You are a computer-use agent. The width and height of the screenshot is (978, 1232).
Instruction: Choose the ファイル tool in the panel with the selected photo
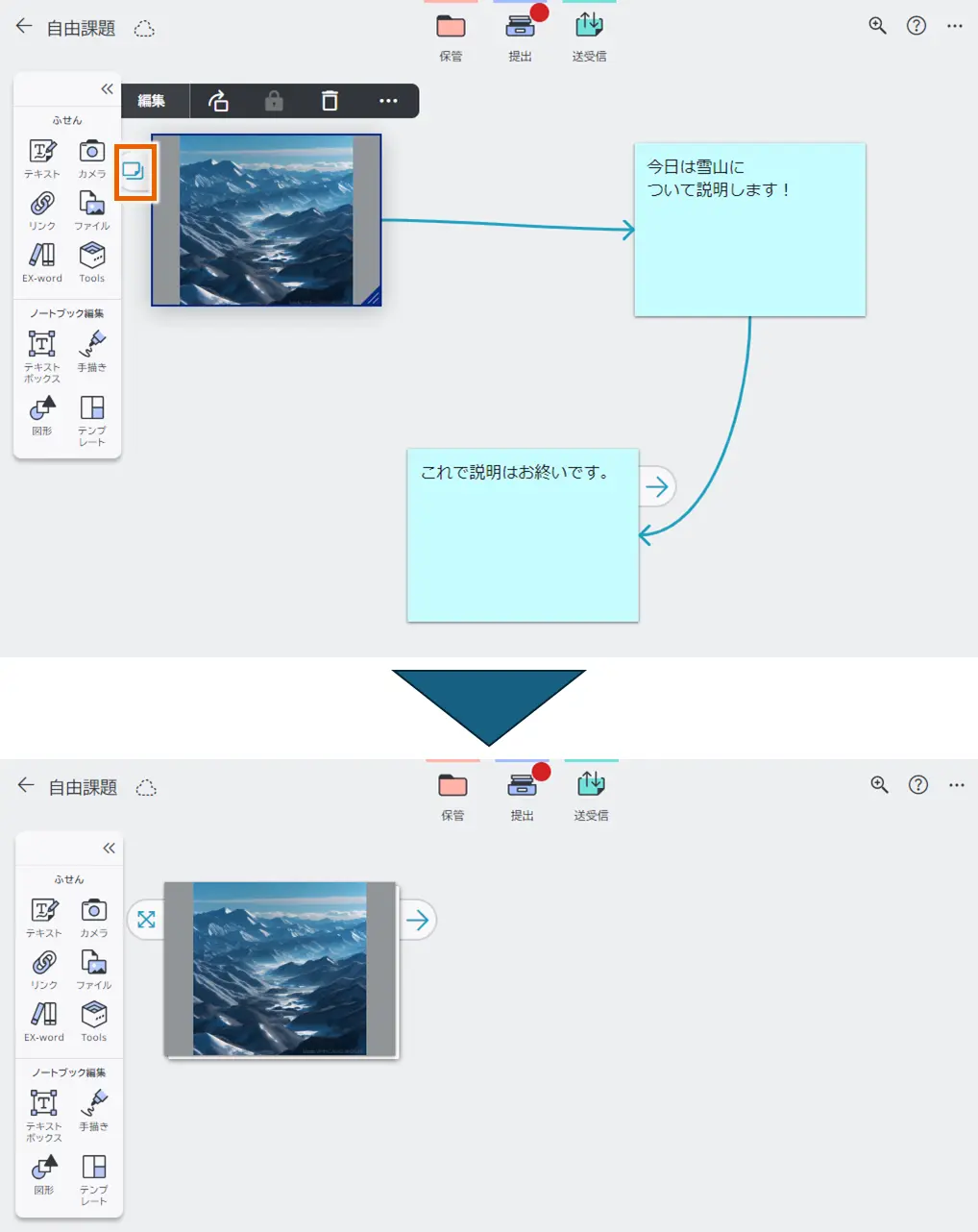click(x=92, y=210)
